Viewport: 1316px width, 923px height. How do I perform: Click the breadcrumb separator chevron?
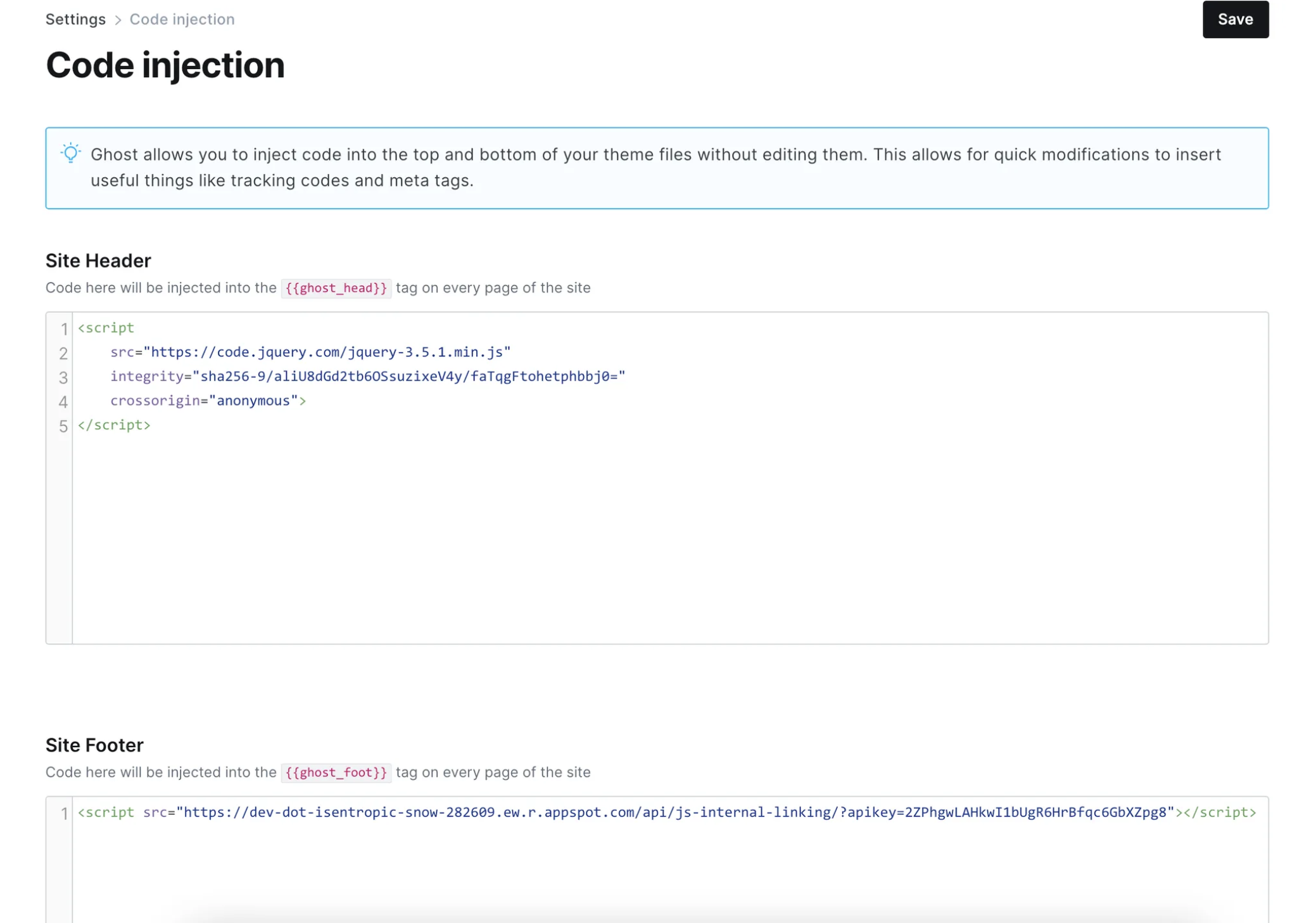pyautogui.click(x=118, y=20)
